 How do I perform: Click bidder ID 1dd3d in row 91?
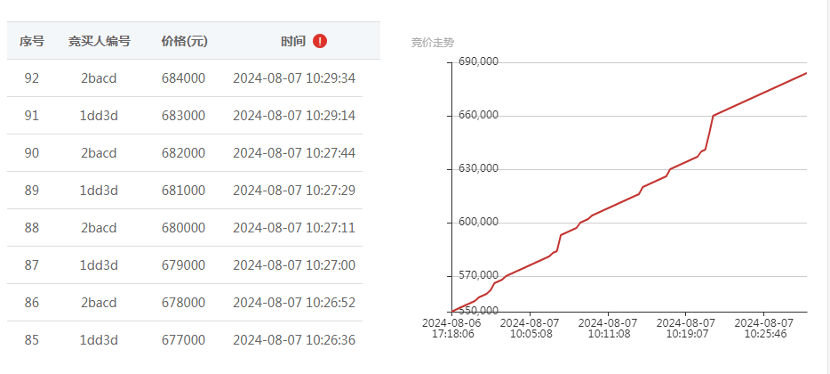pos(99,115)
